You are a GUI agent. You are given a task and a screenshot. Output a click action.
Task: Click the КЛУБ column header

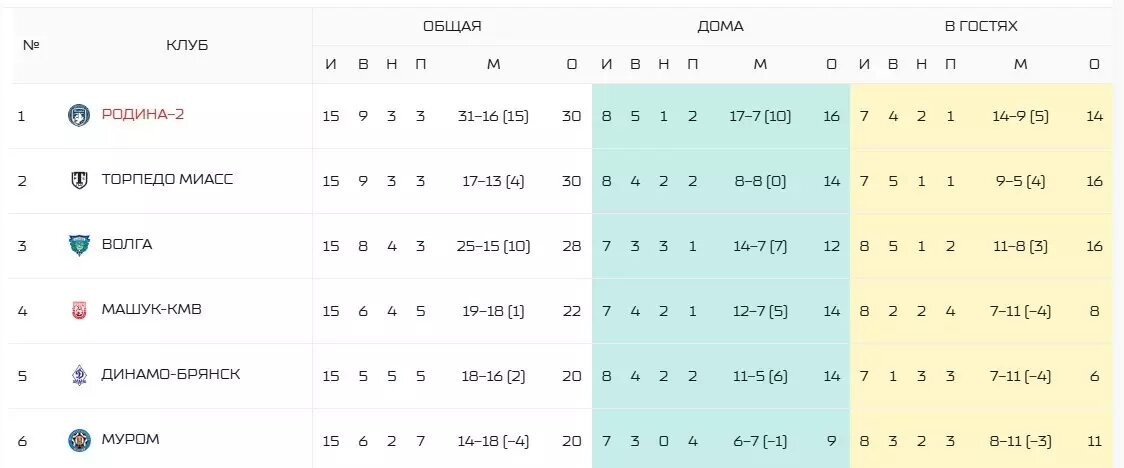(187, 45)
